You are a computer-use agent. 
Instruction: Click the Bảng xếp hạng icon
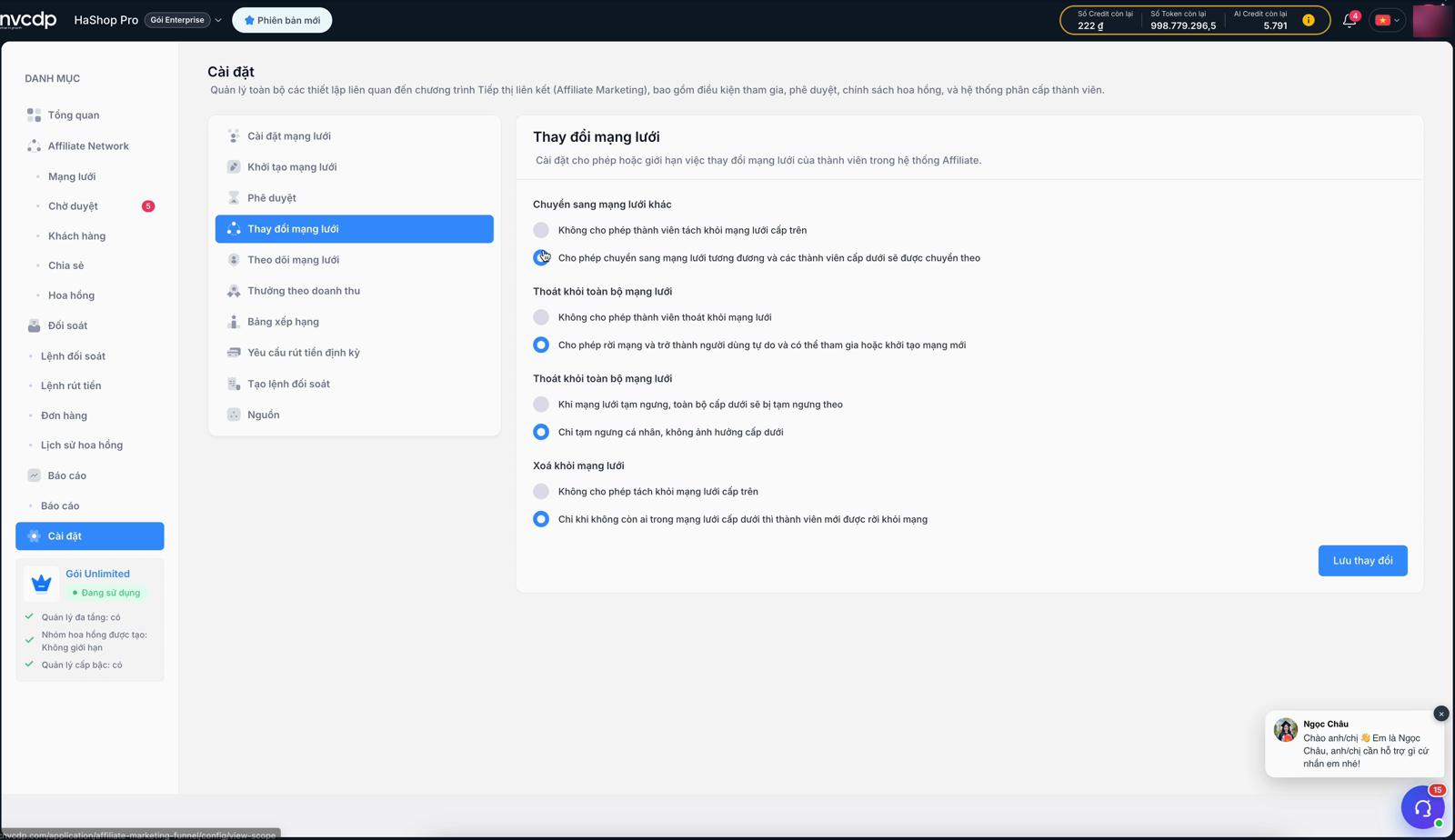click(x=234, y=322)
